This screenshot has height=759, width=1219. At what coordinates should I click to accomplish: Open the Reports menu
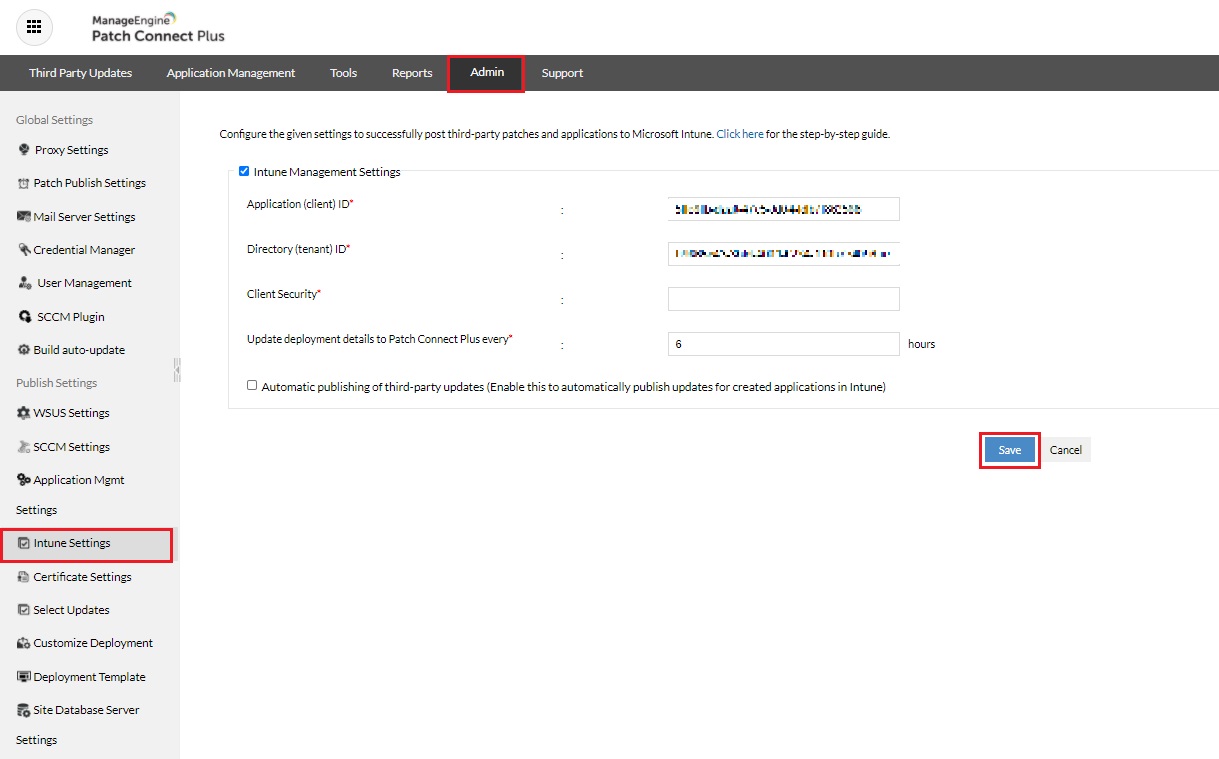click(412, 73)
